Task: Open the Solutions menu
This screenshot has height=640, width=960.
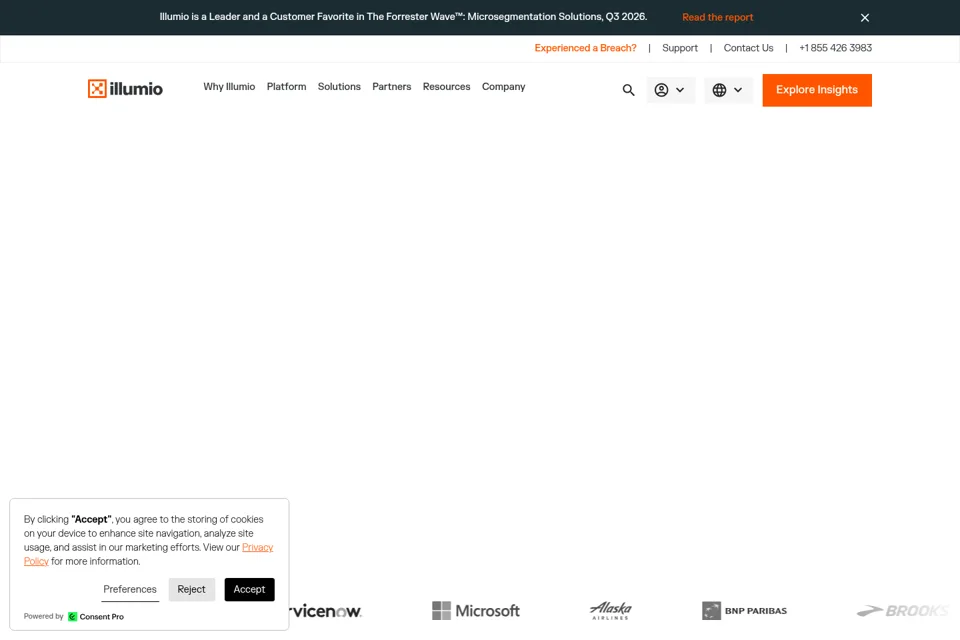Action: pos(339,87)
